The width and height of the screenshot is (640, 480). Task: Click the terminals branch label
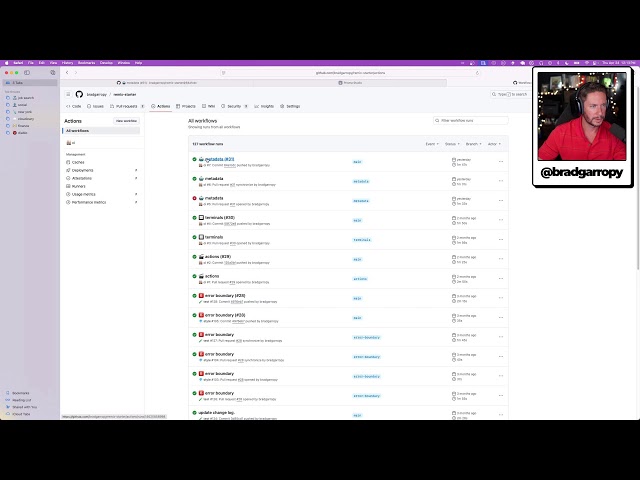click(x=362, y=240)
